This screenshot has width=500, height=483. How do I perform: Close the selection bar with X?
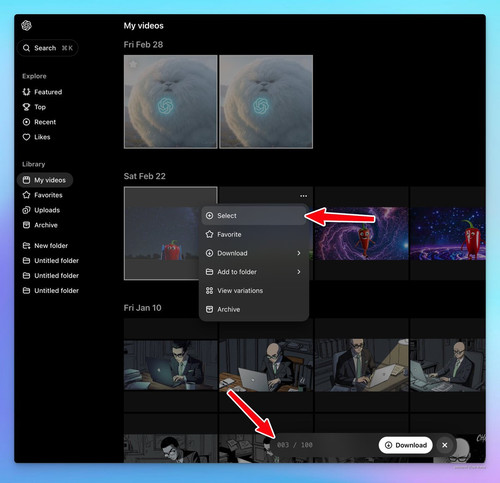pos(445,445)
